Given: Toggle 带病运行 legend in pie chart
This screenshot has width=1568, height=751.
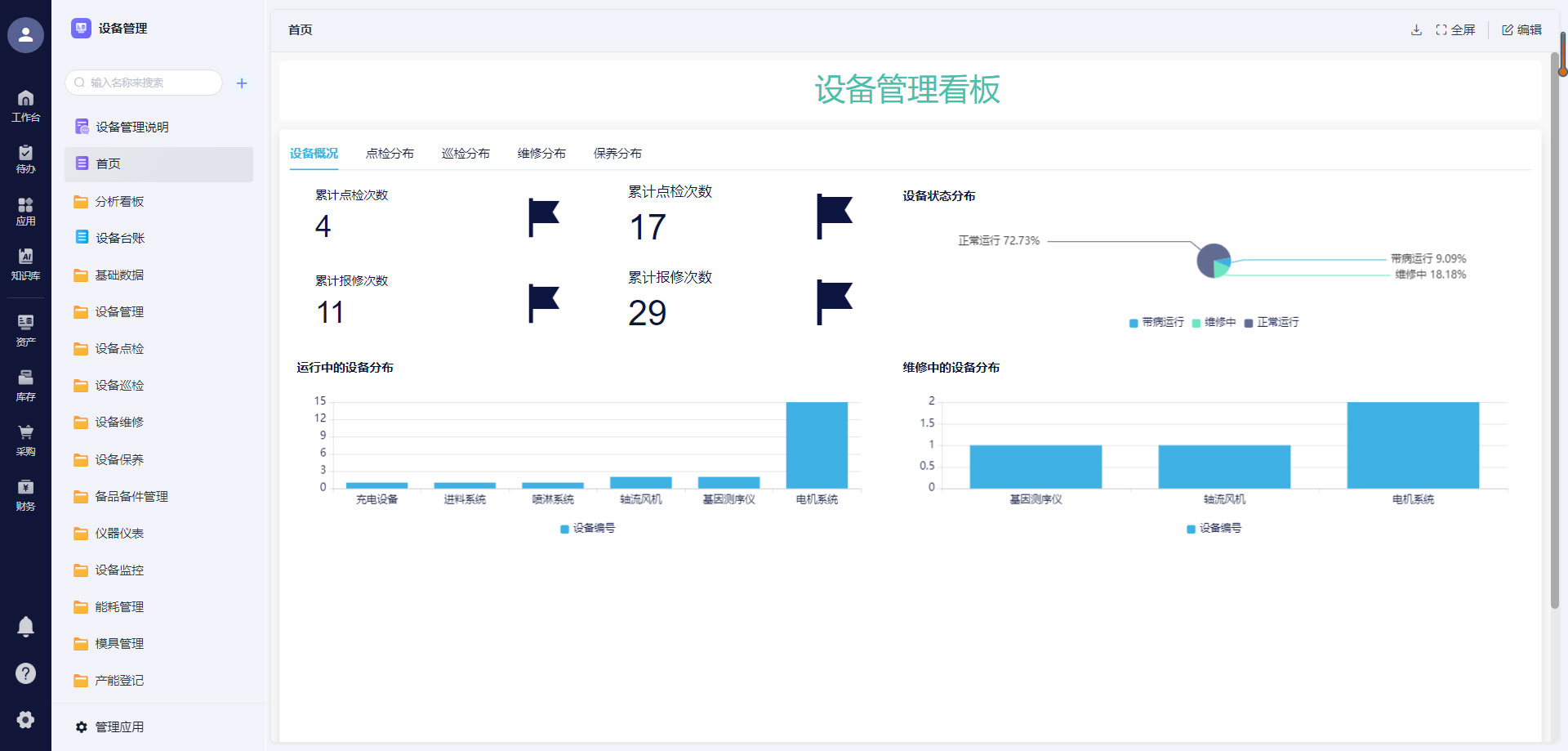Looking at the screenshot, I should pos(1156,323).
